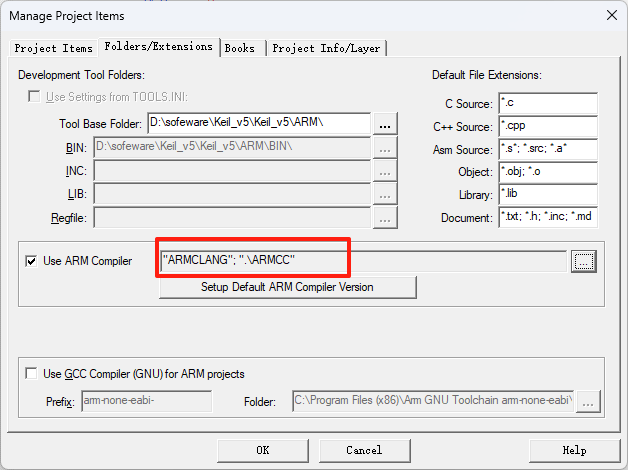Enable Use GCC Compiler (GNU) checkbox

31,374
